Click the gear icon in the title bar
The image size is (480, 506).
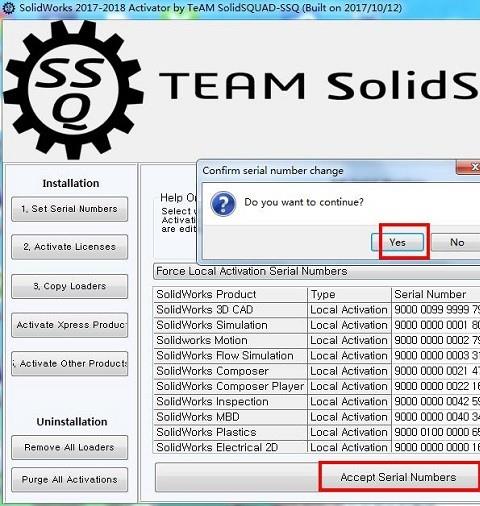(x=8, y=8)
